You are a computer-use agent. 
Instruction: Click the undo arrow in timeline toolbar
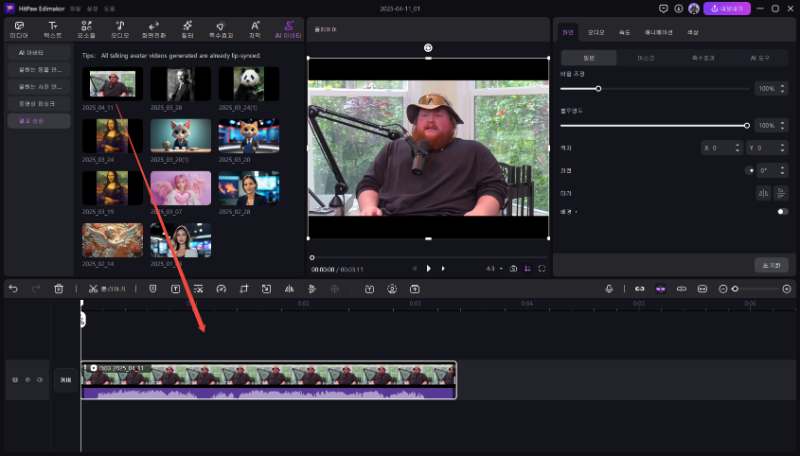[13, 288]
